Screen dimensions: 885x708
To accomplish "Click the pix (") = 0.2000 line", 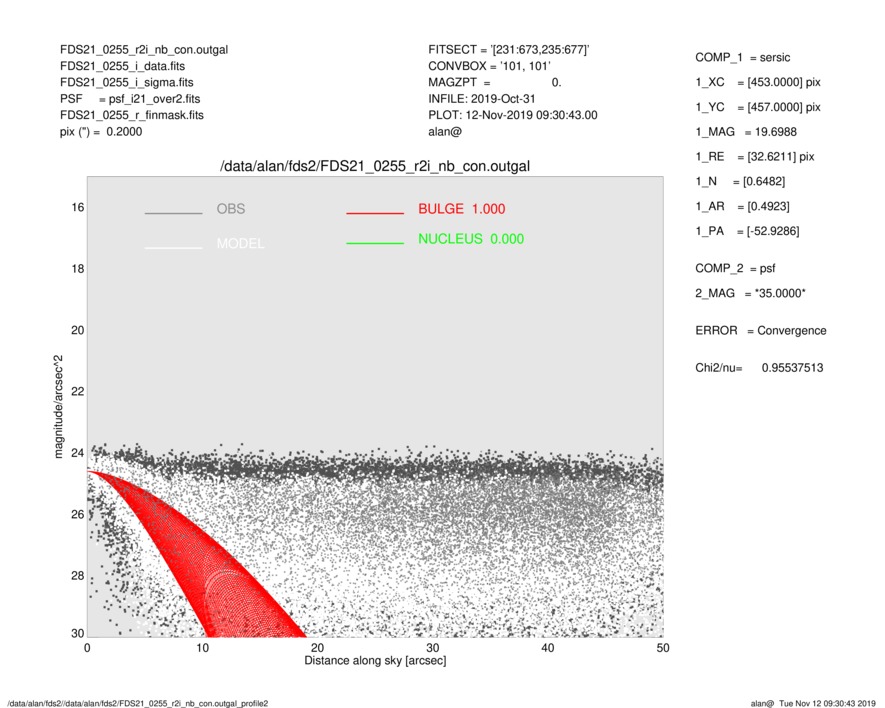I will coord(101,132).
